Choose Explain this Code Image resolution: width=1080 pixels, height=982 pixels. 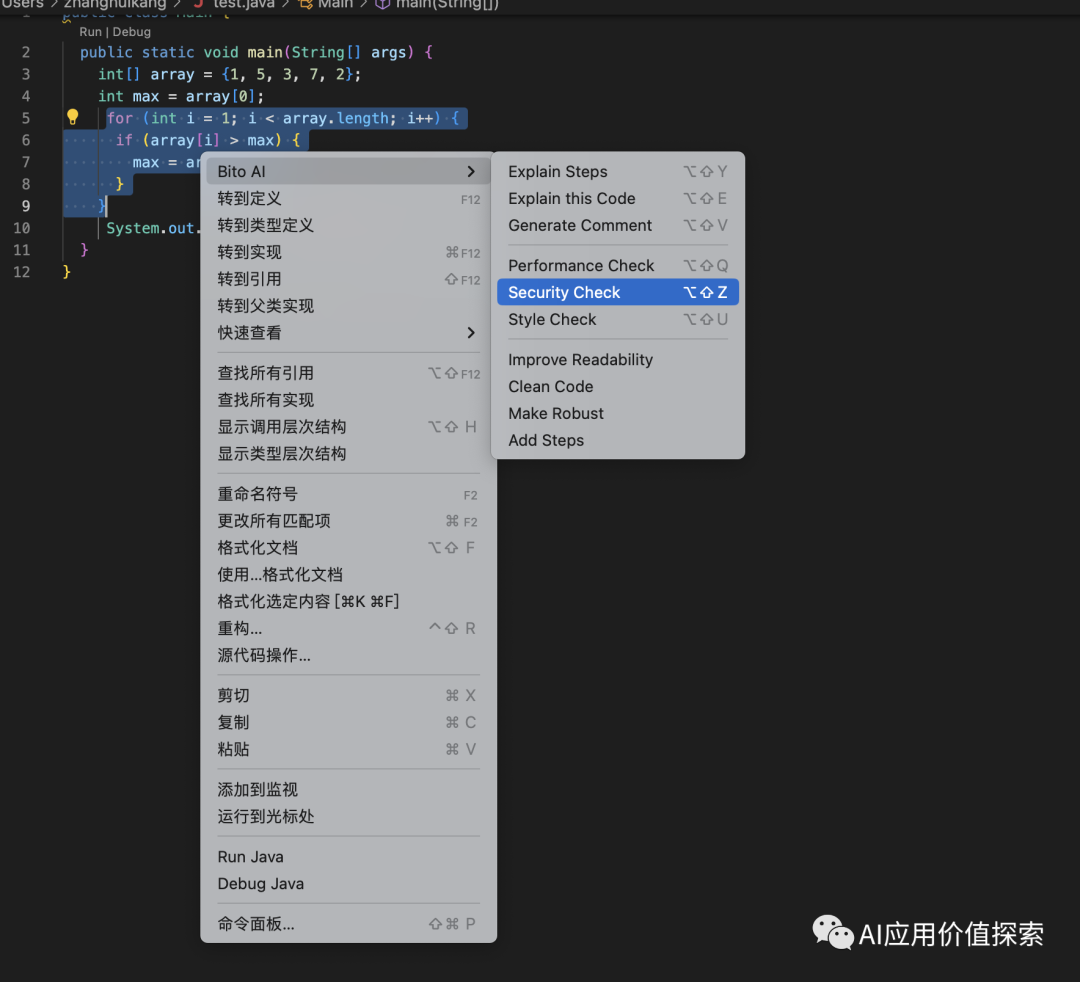pyautogui.click(x=617, y=198)
